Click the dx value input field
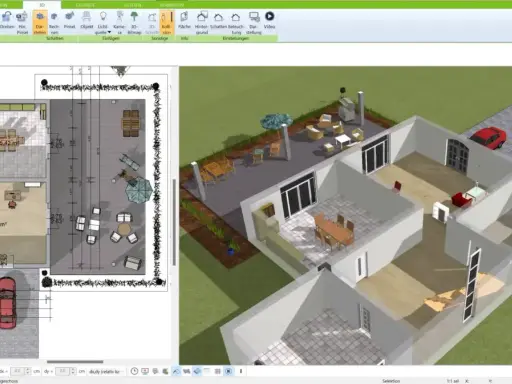This screenshot has height=384, width=512. point(18,371)
